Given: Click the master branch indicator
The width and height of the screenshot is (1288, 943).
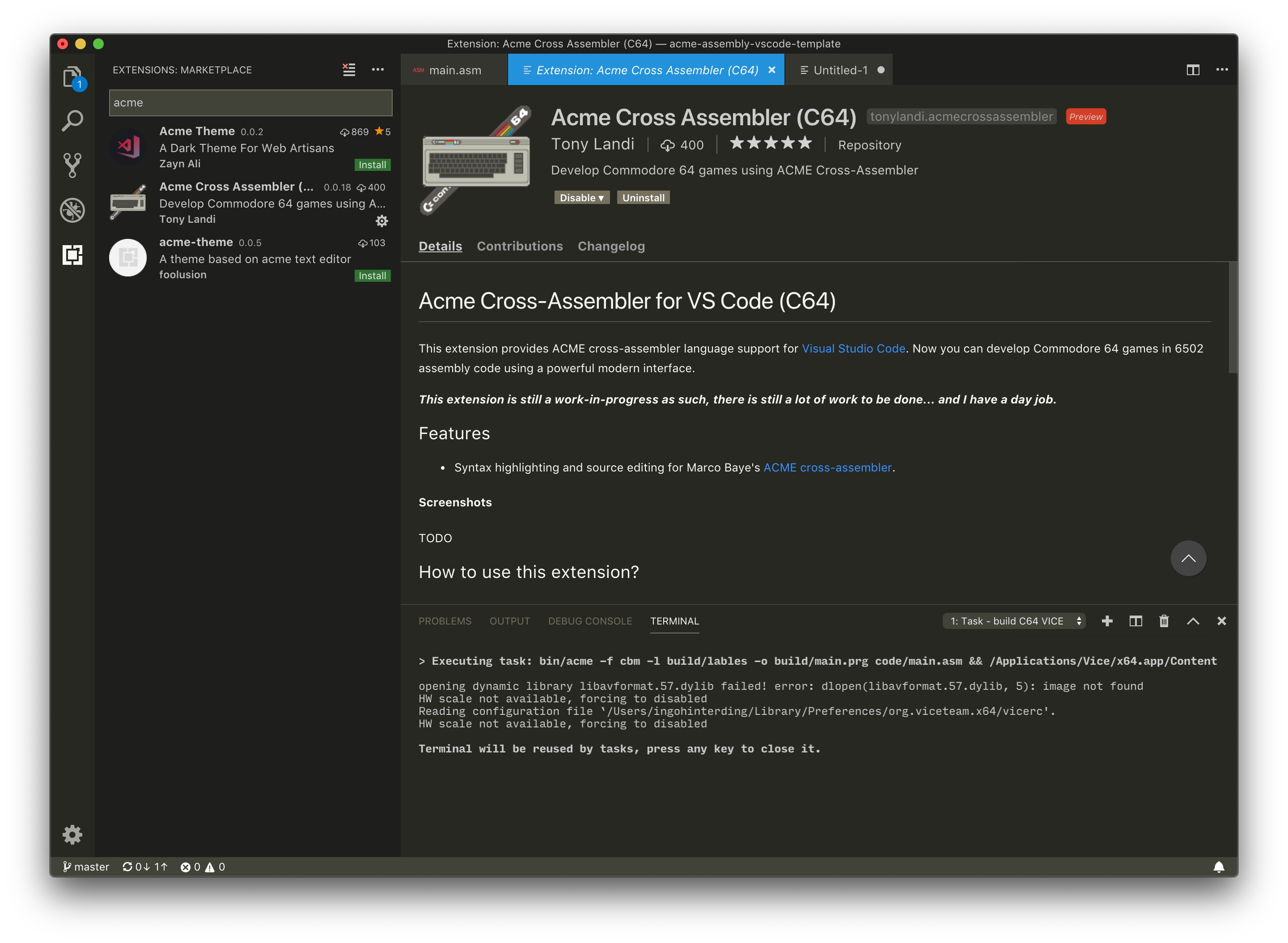Looking at the screenshot, I should [85, 867].
